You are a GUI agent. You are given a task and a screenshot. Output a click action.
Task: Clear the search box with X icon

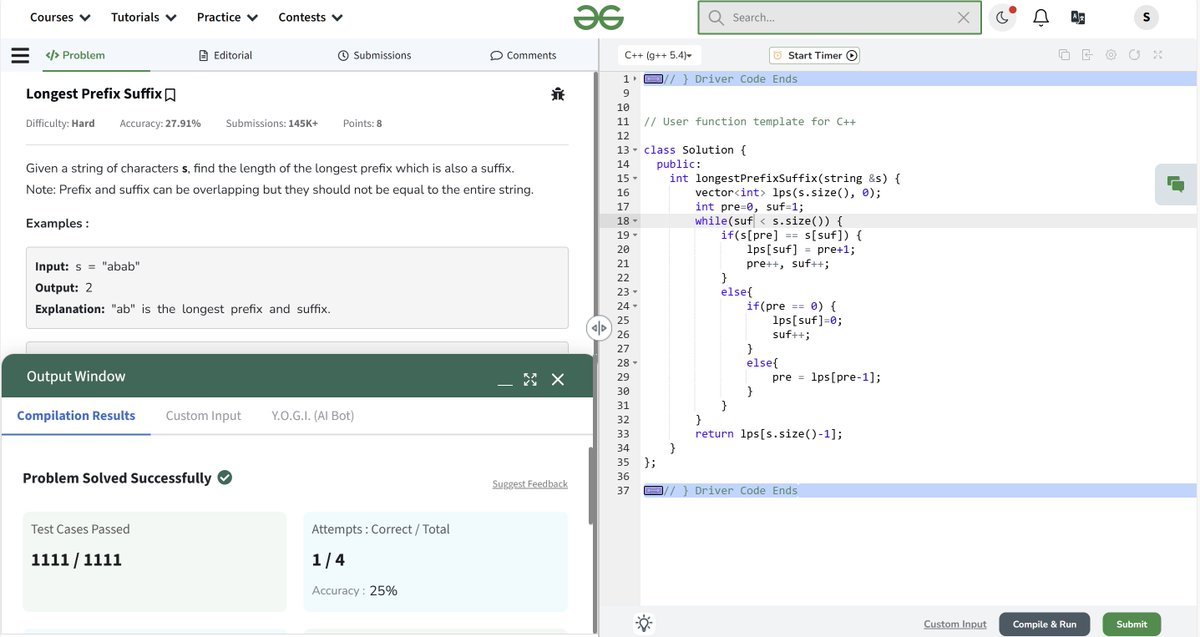click(963, 18)
